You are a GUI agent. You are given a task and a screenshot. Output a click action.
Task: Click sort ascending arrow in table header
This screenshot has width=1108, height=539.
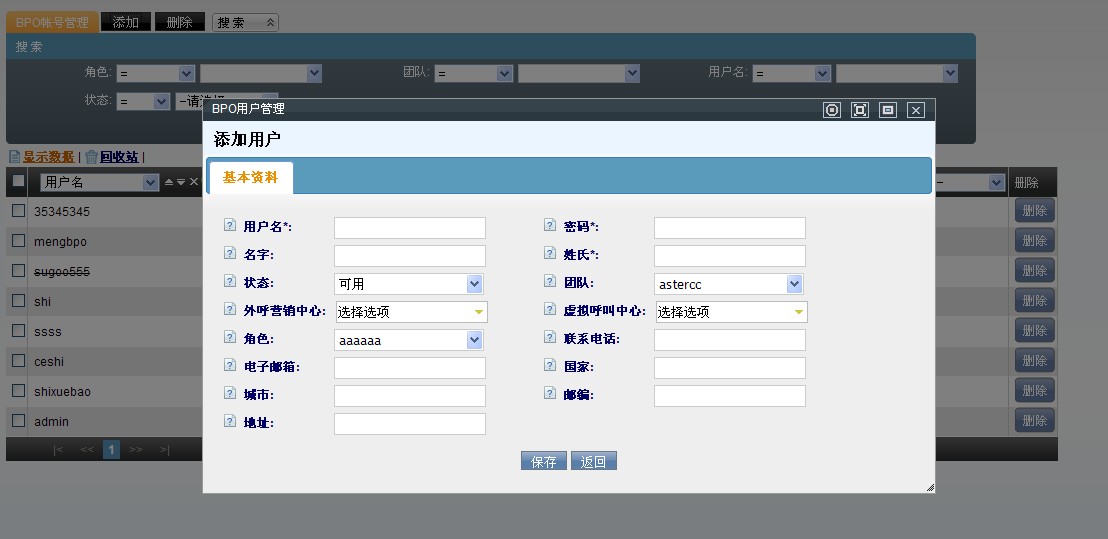(169, 182)
